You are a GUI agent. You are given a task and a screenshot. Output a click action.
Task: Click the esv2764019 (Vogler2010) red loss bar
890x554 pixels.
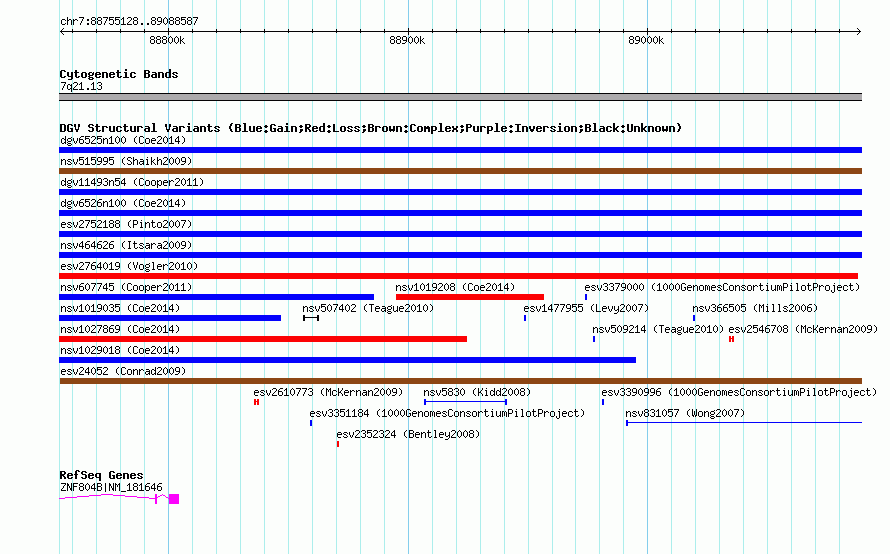click(x=458, y=276)
